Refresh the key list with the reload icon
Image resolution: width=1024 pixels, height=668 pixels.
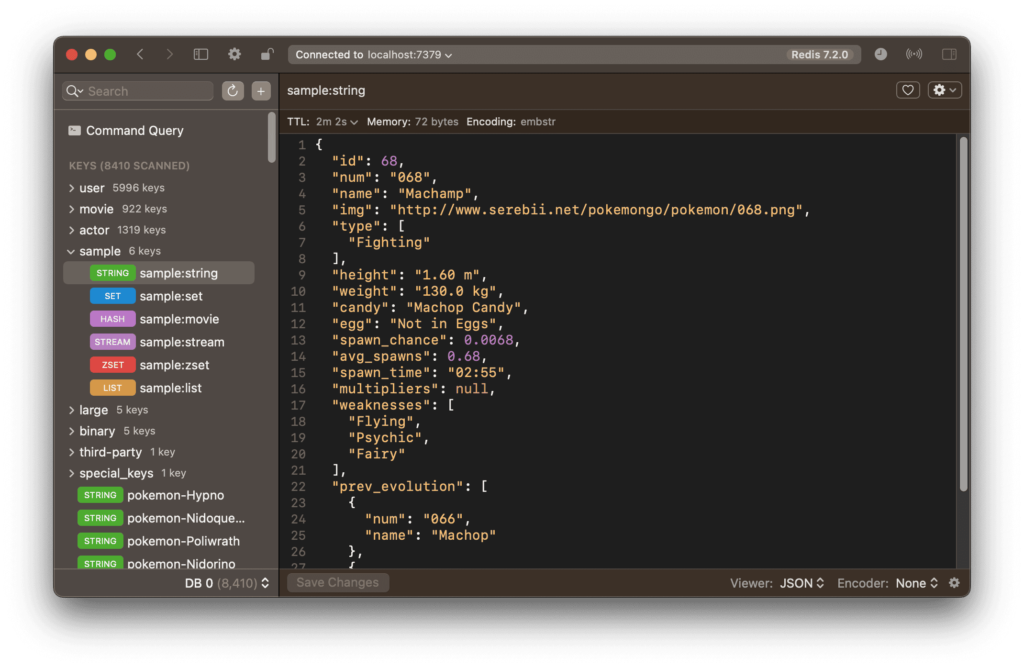[x=231, y=90]
